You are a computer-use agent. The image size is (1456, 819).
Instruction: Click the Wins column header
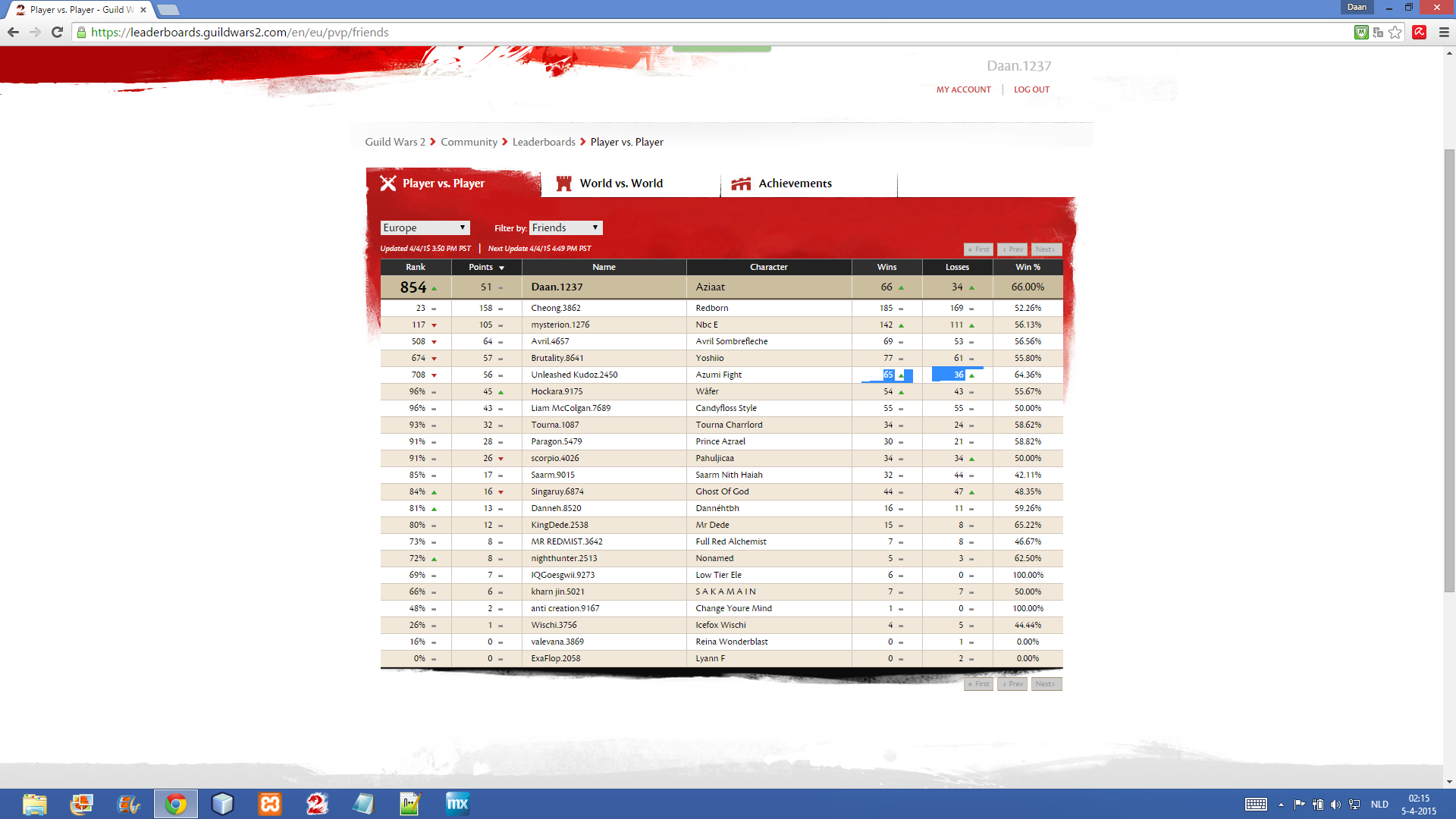(x=886, y=267)
